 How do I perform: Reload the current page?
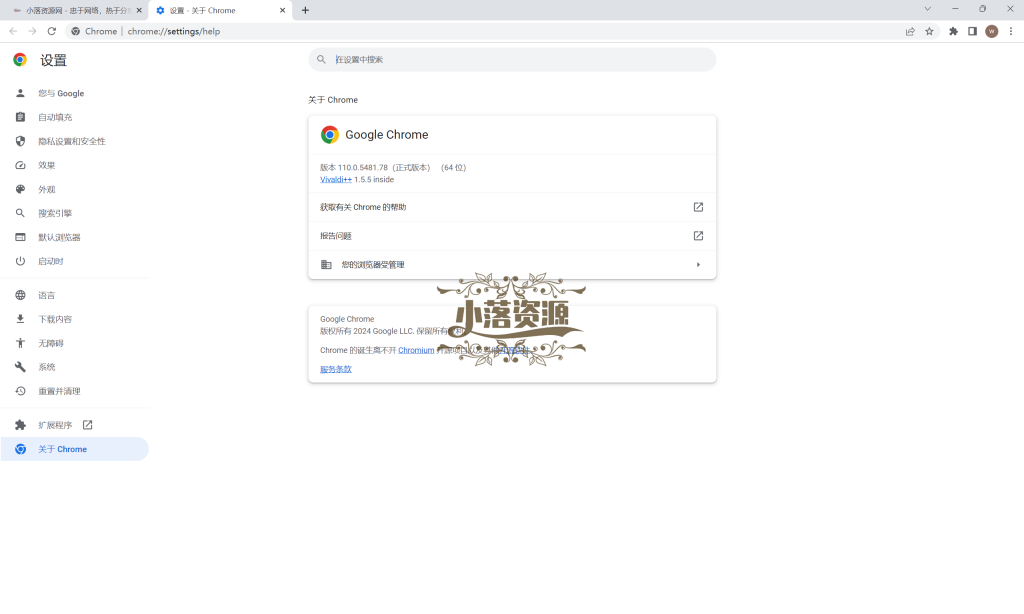pos(52,31)
